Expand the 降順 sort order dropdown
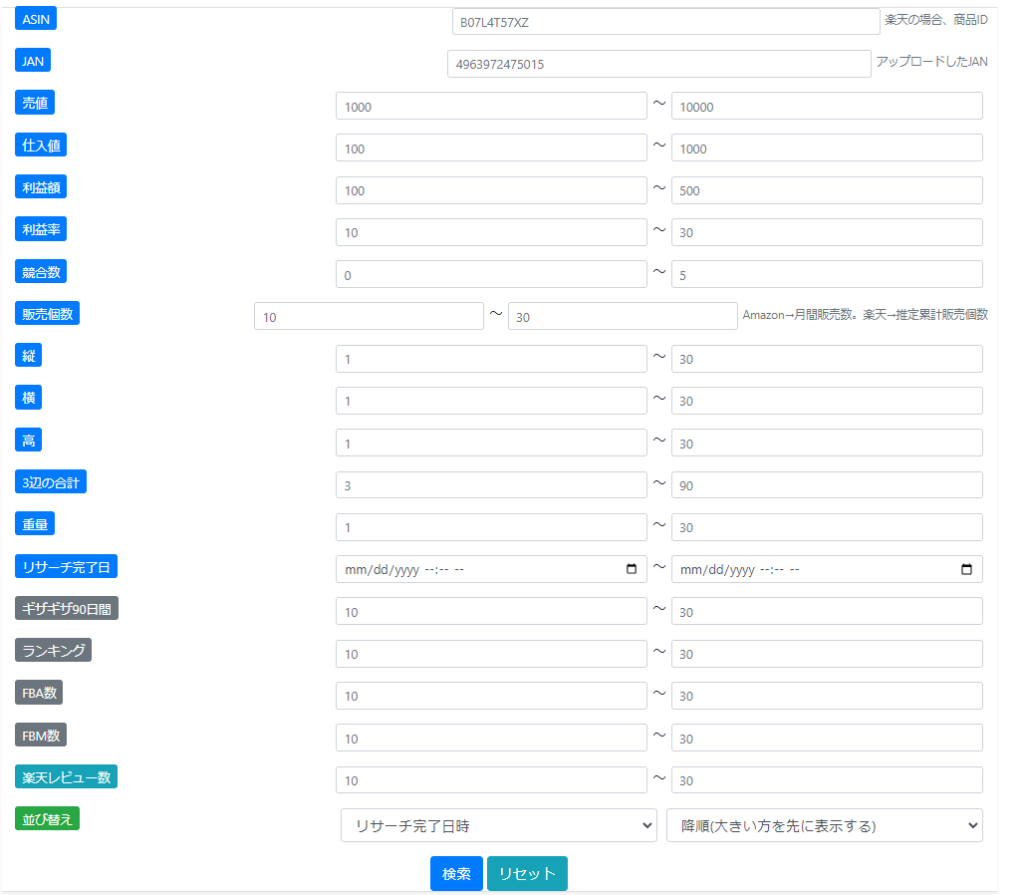The image size is (1024, 895). tap(824, 825)
